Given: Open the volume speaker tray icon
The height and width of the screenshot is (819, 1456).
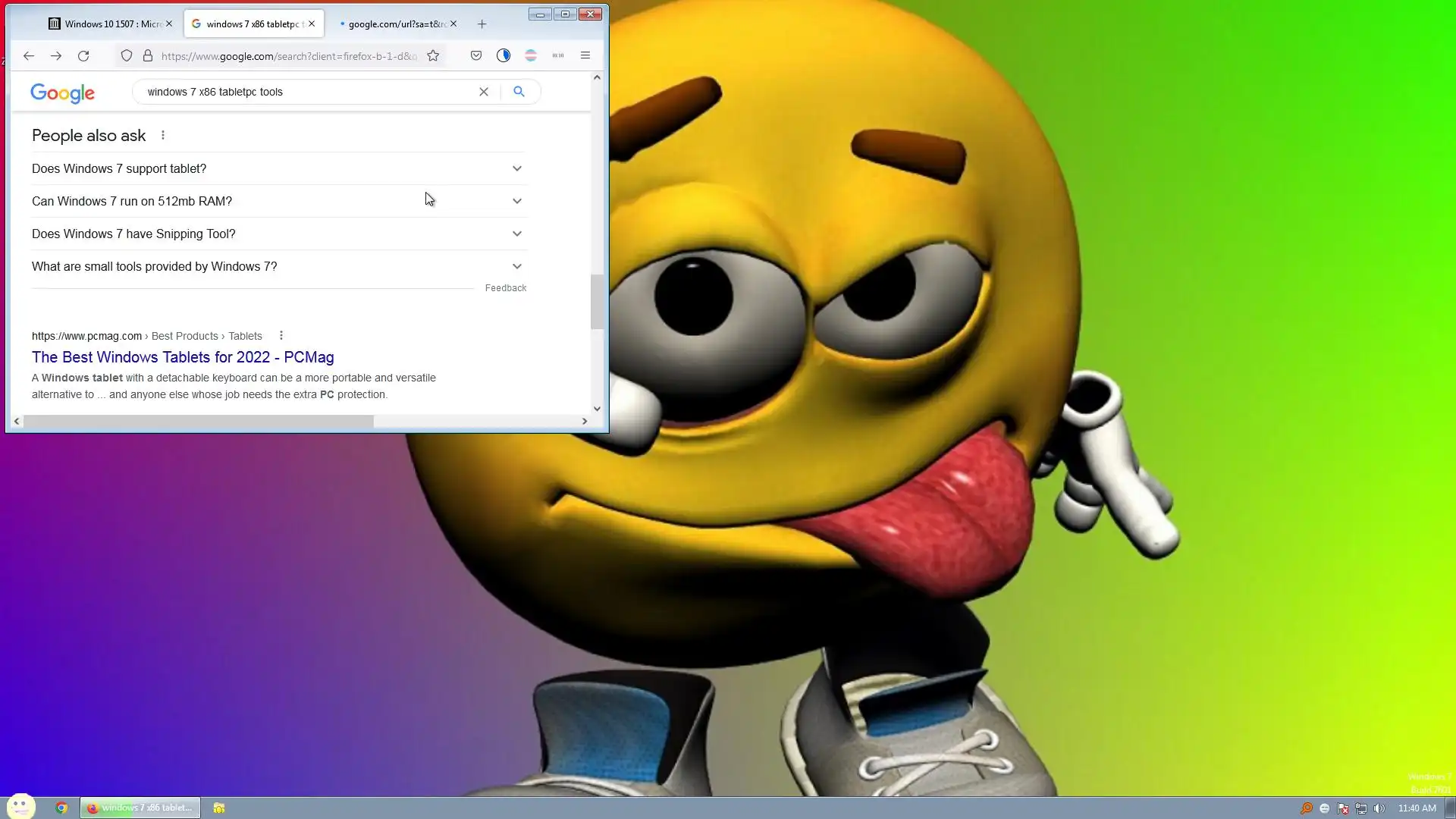Looking at the screenshot, I should [x=1379, y=808].
